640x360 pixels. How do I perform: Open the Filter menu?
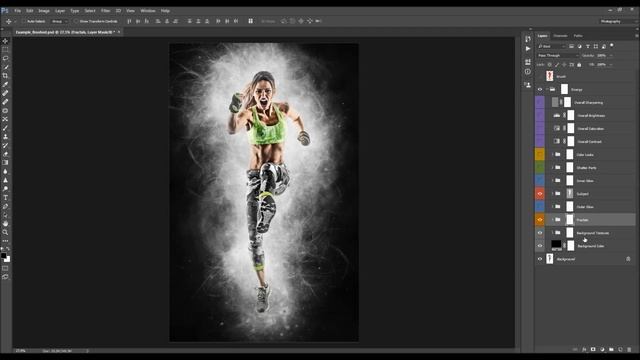[x=105, y=11]
